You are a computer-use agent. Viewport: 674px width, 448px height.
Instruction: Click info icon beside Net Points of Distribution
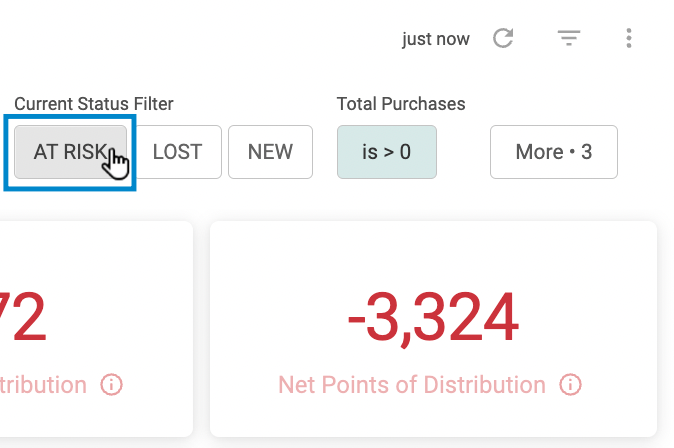tap(570, 384)
